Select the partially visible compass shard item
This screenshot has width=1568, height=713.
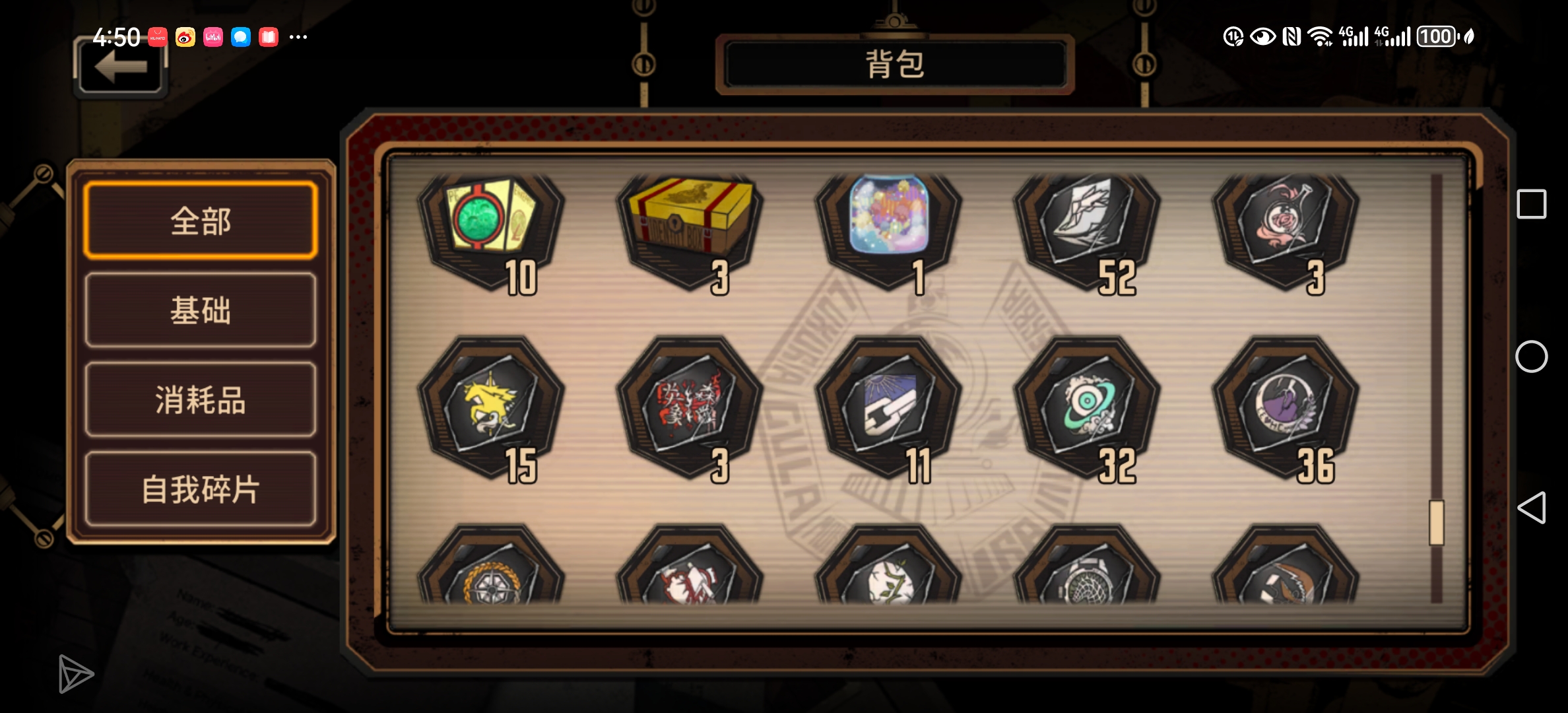492,564
